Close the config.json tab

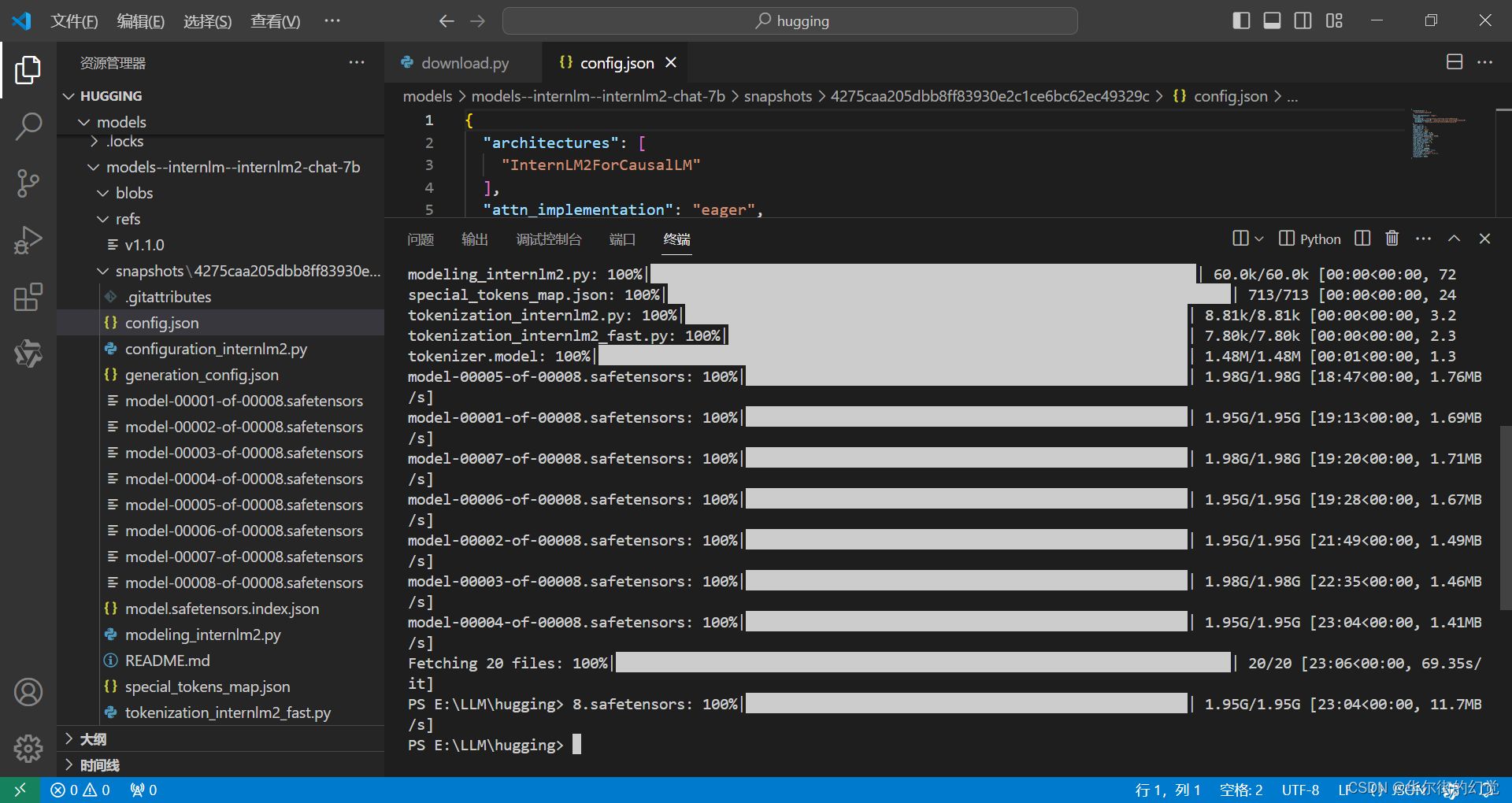coord(671,62)
